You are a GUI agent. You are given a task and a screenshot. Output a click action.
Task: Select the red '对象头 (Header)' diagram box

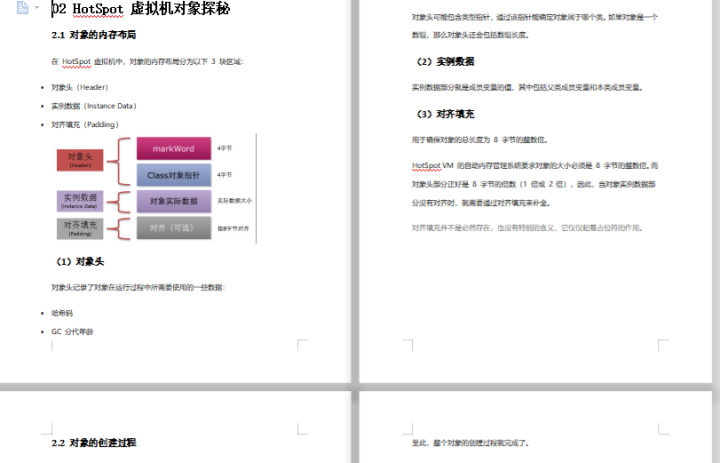[80, 160]
